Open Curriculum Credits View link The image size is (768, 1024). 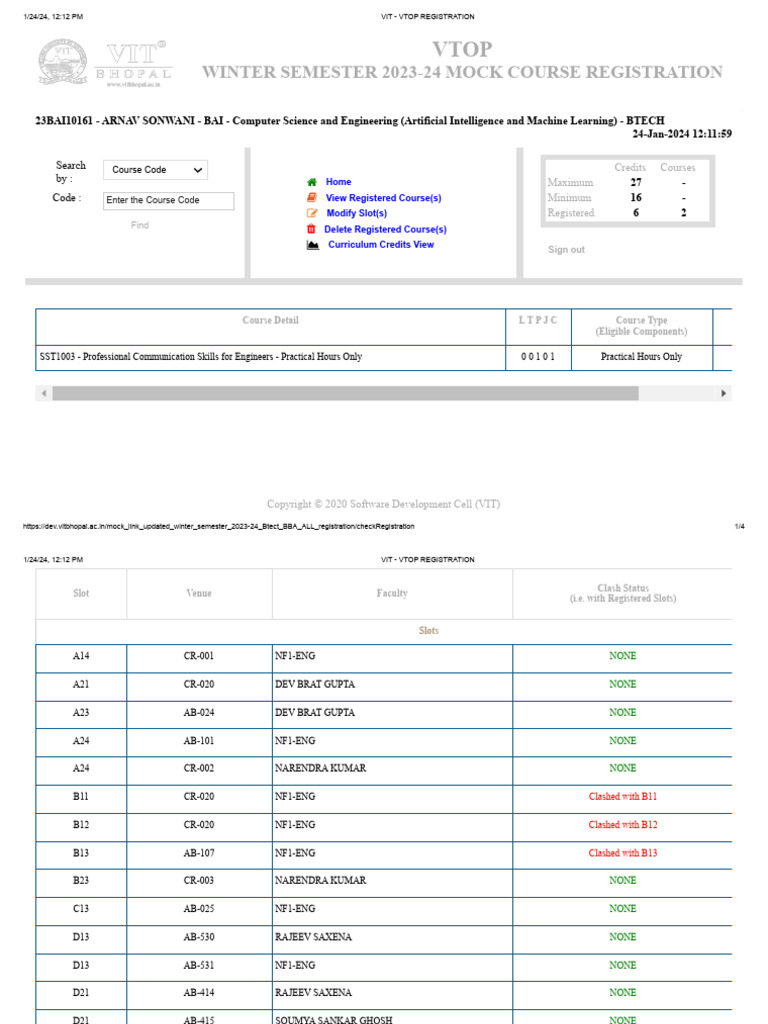[381, 244]
